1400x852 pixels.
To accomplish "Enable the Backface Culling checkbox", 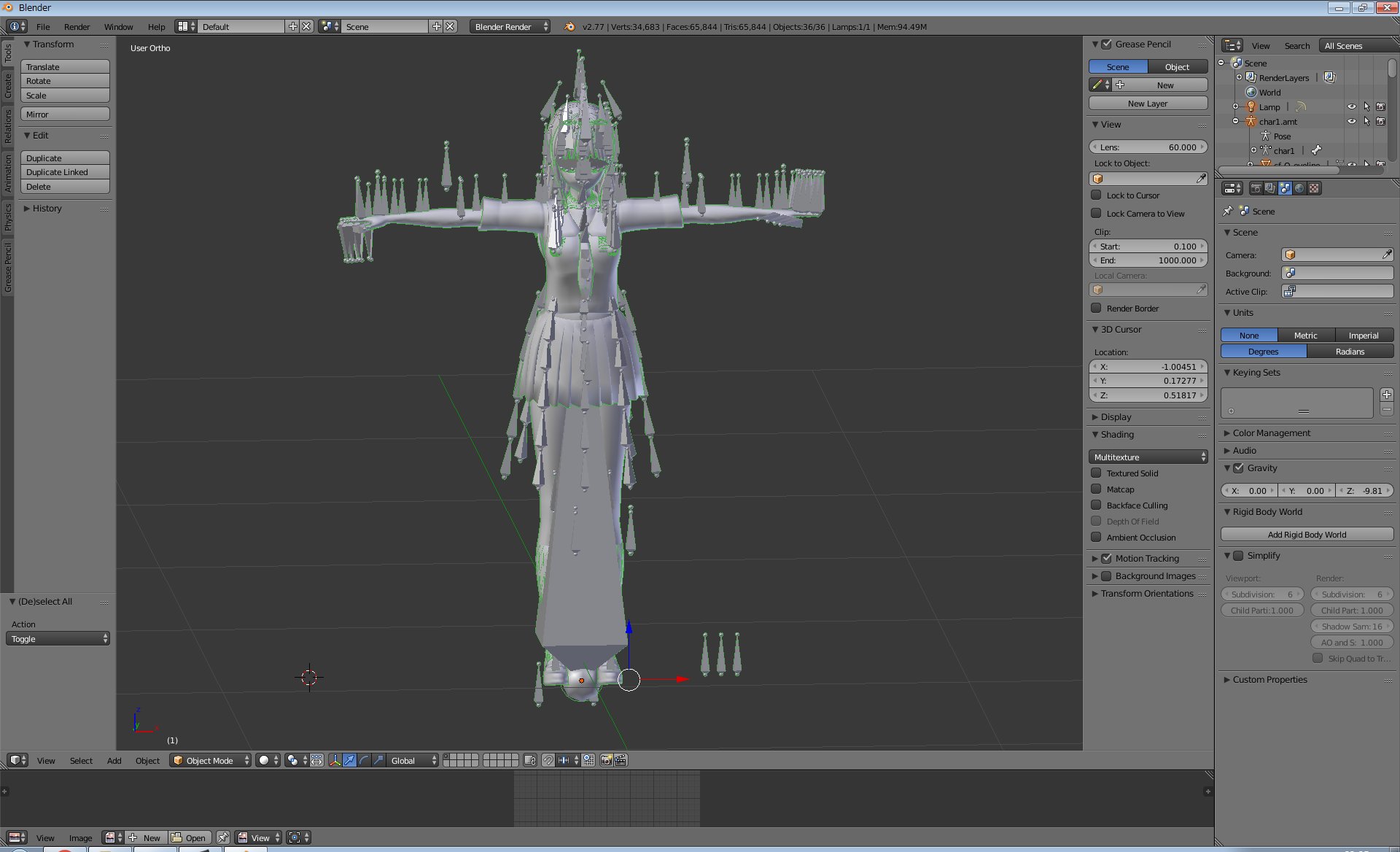I will coord(1096,505).
